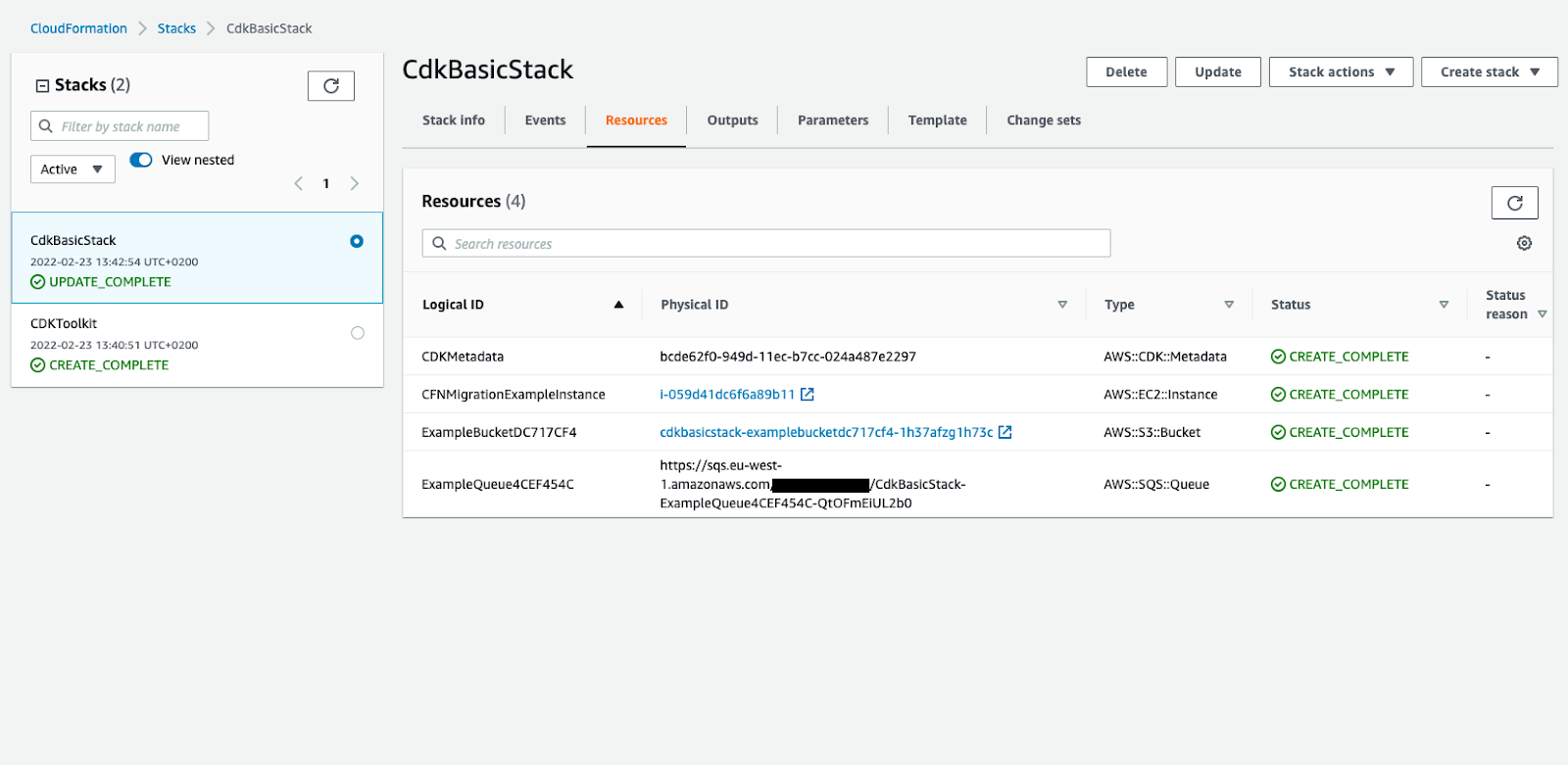Viewport: 1568px width, 765px height.
Task: Click the AWS::EC2::Instance type cell
Action: click(1160, 395)
